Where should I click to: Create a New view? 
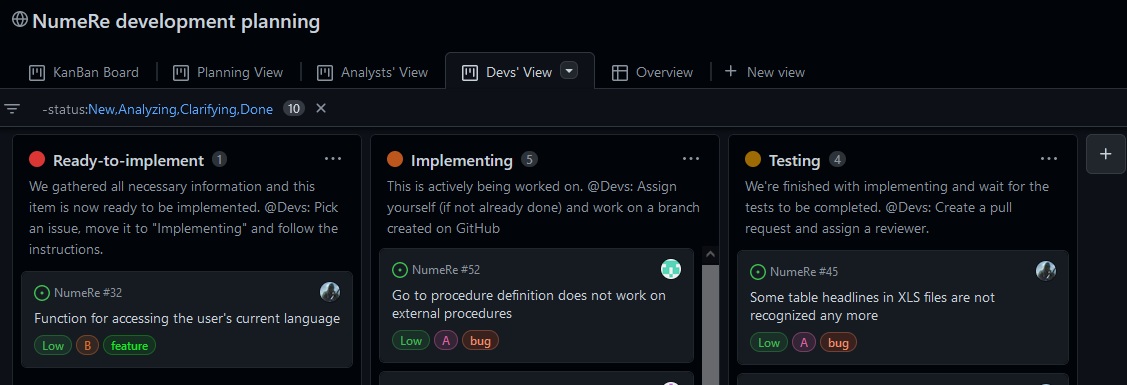(765, 73)
